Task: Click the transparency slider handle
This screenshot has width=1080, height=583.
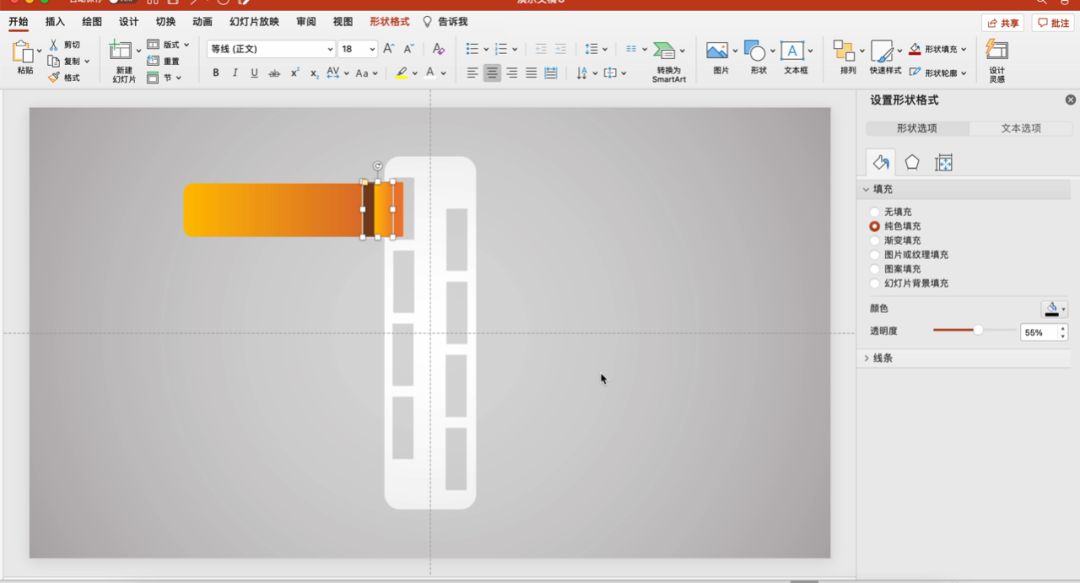Action: (978, 330)
